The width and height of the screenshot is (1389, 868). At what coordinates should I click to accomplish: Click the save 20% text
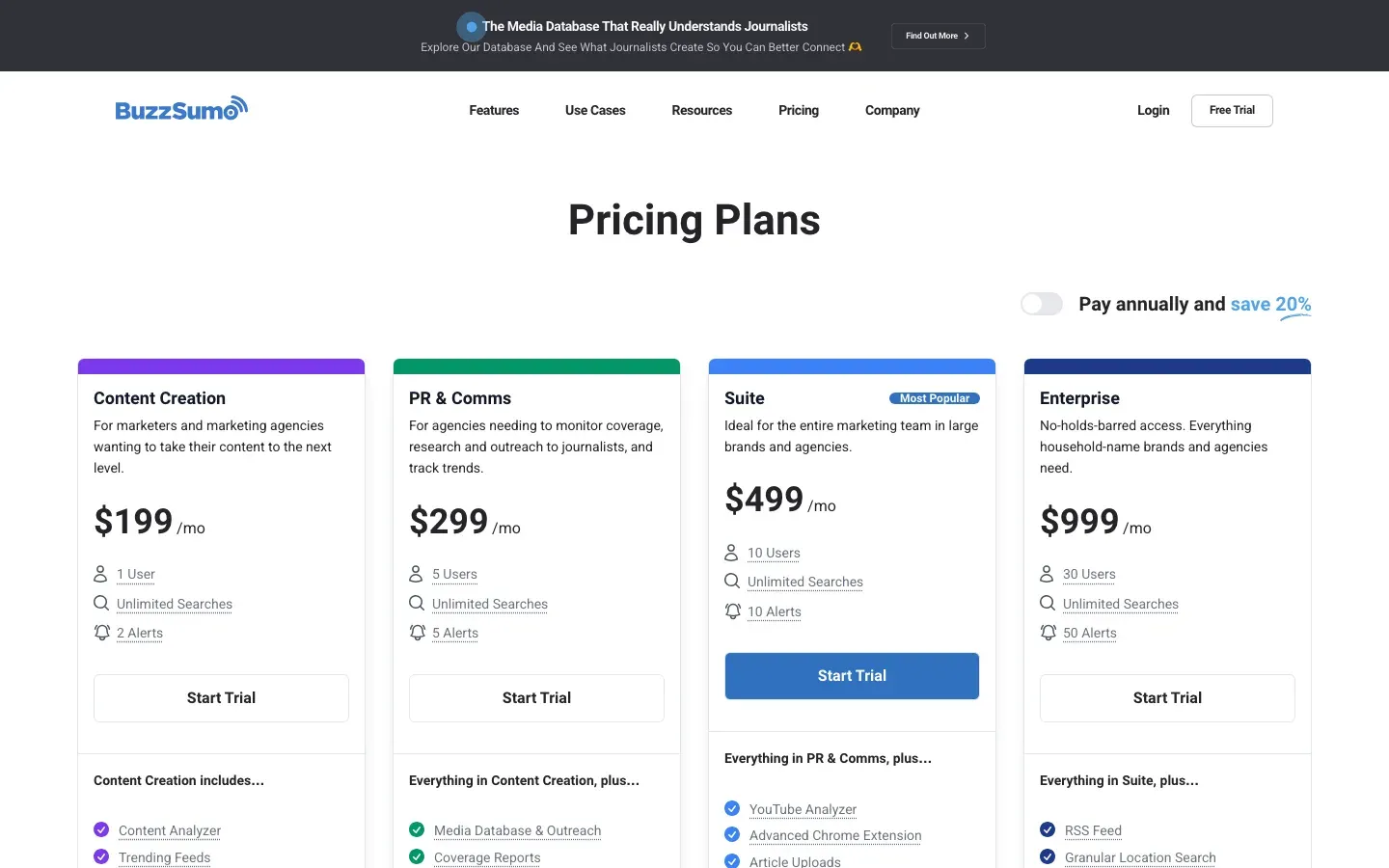[x=1270, y=304]
